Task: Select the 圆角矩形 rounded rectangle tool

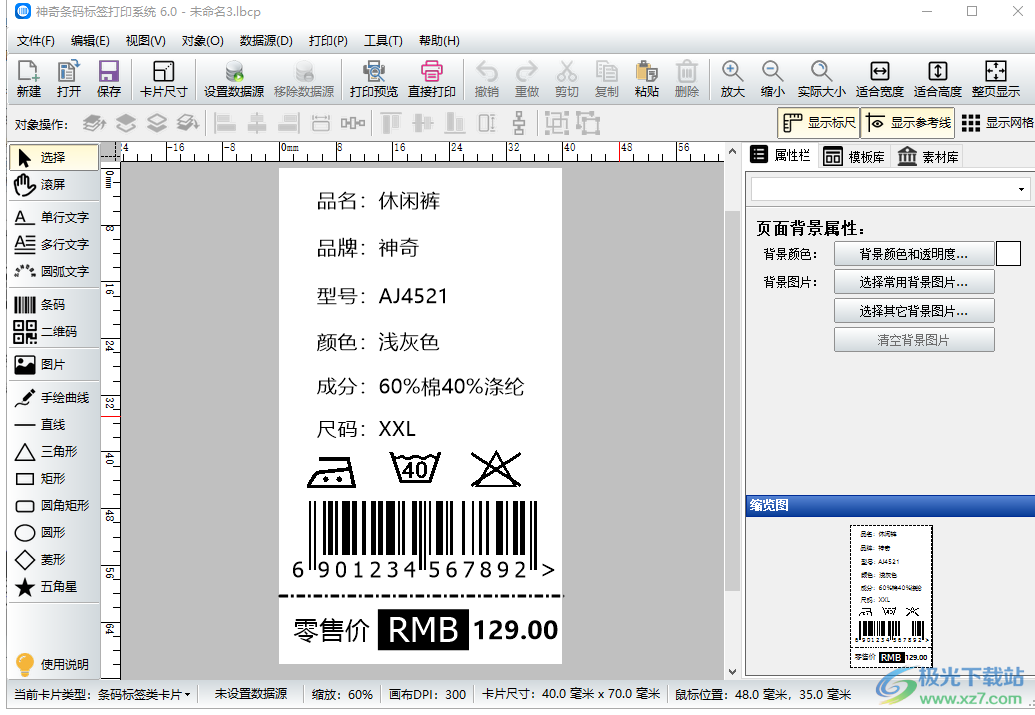Action: click(54, 506)
